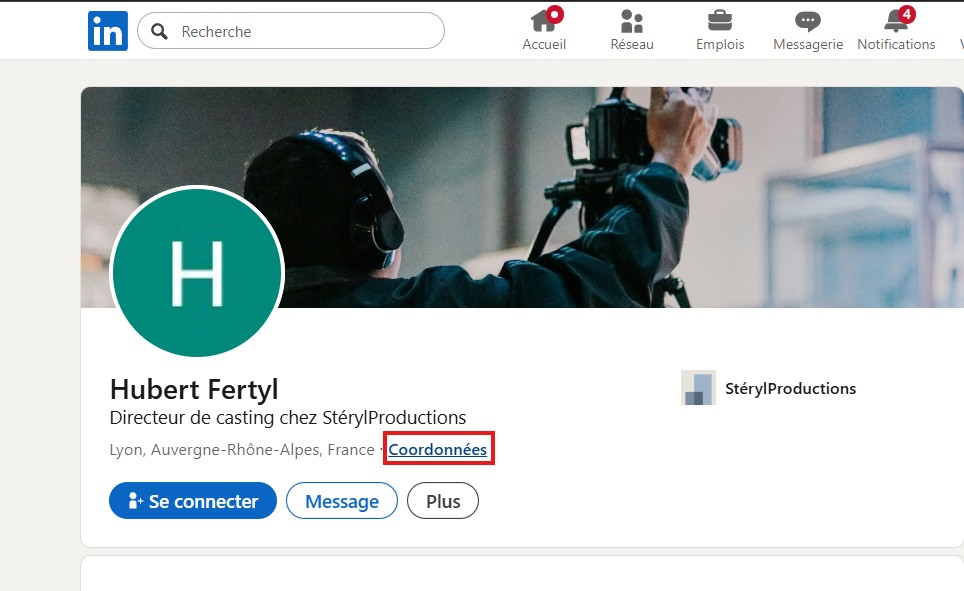Click the LinkedIn logo
The width and height of the screenshot is (964, 591).
[x=107, y=31]
